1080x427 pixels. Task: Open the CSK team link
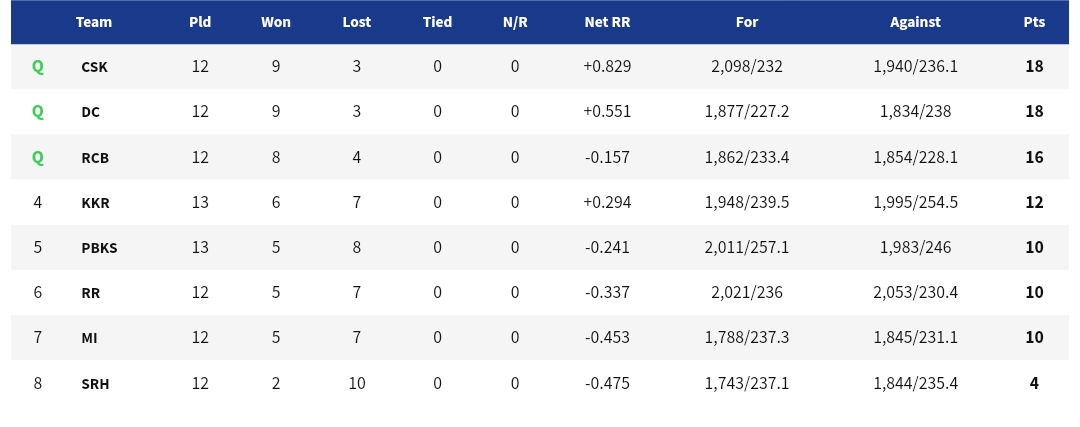(94, 67)
